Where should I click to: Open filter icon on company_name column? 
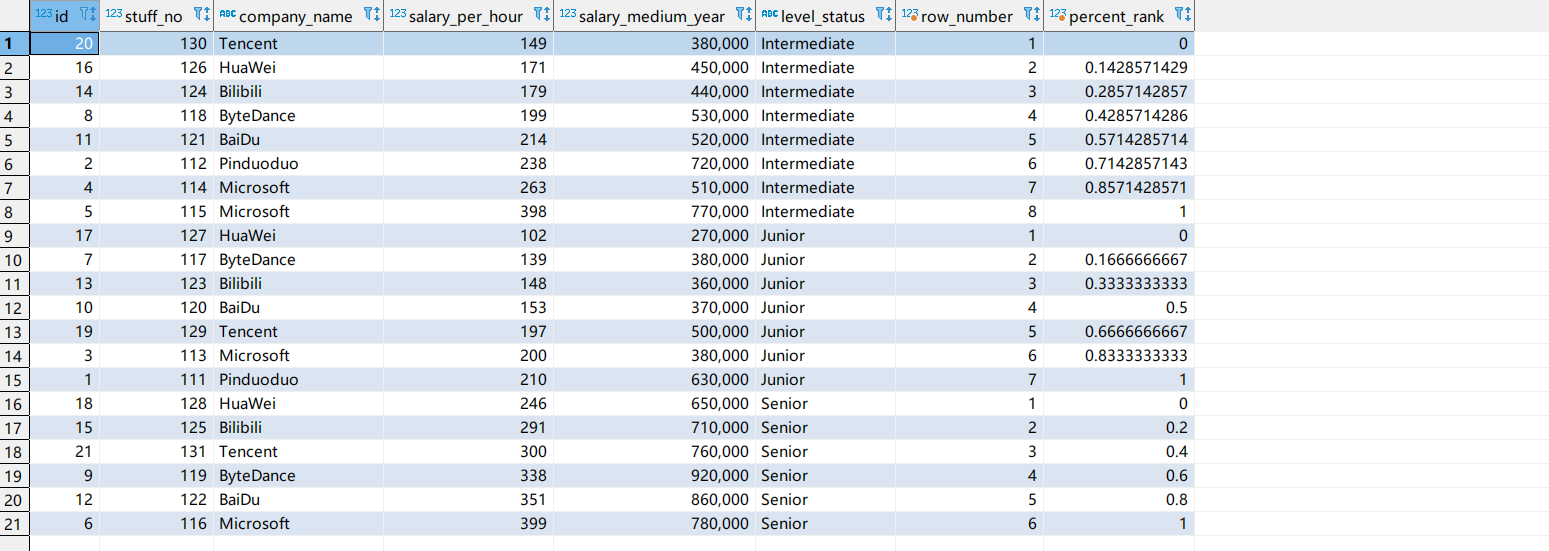tap(367, 15)
